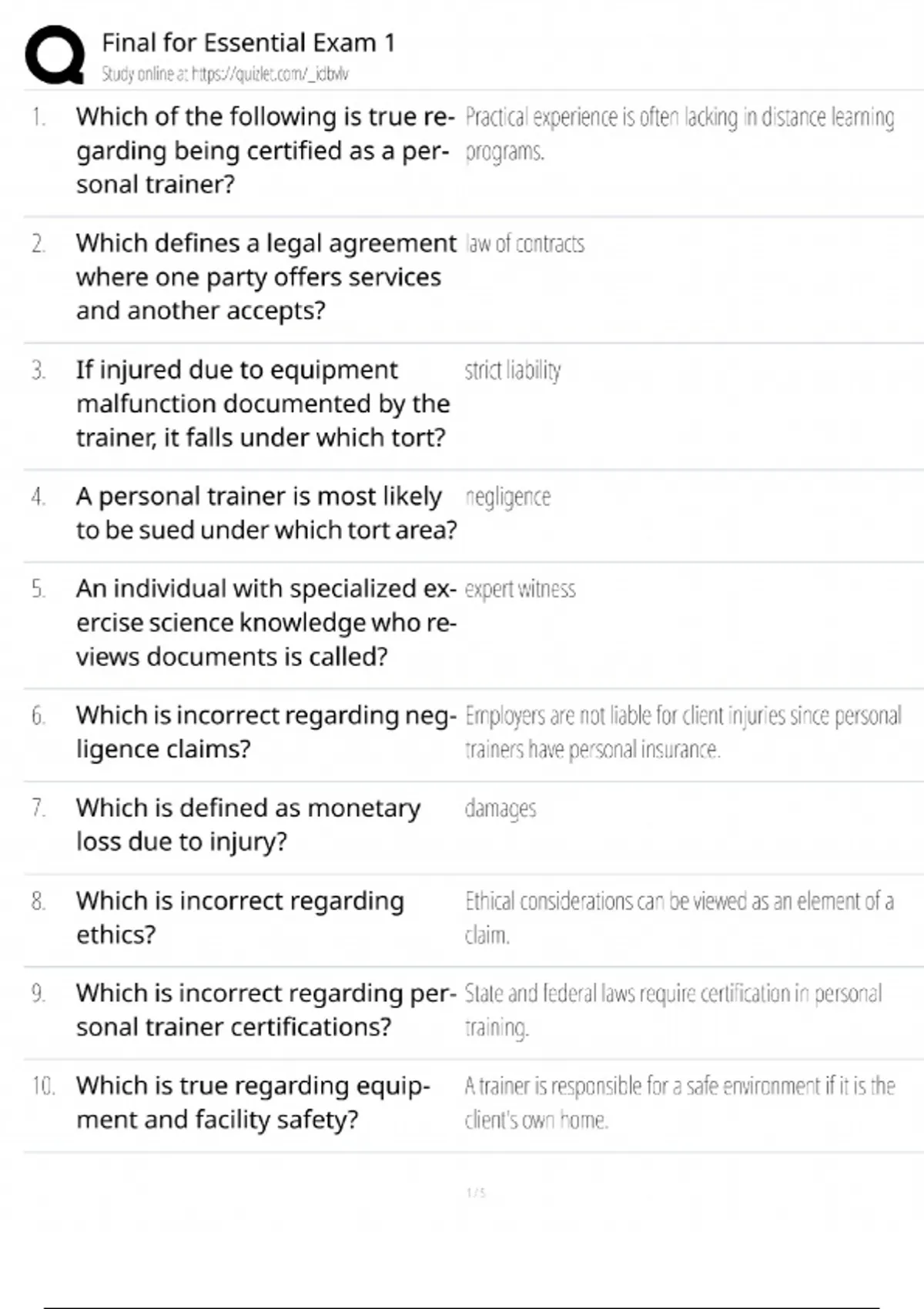Click question 8 about ethics

click(239, 917)
